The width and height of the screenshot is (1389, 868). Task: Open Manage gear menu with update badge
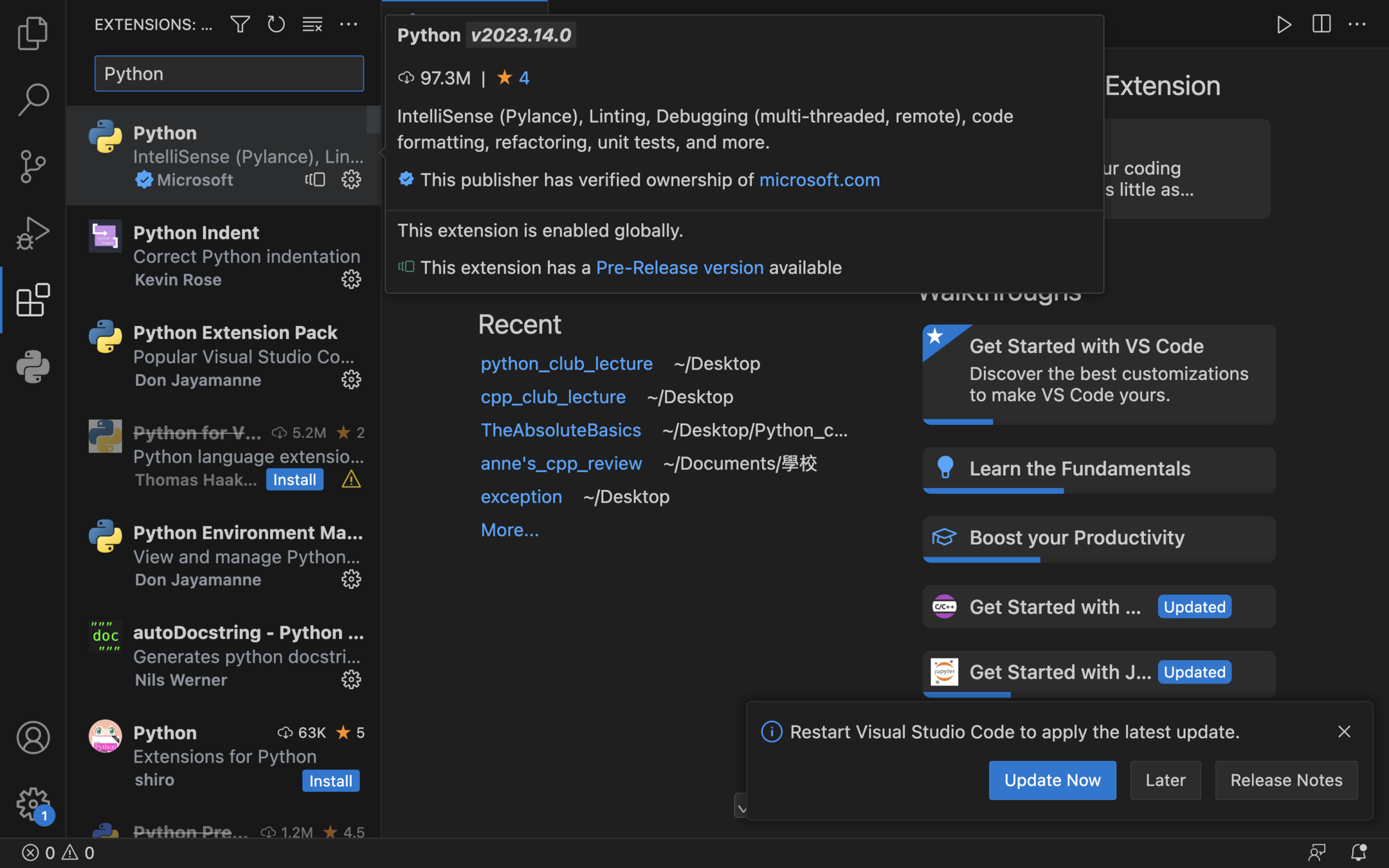tap(33, 804)
